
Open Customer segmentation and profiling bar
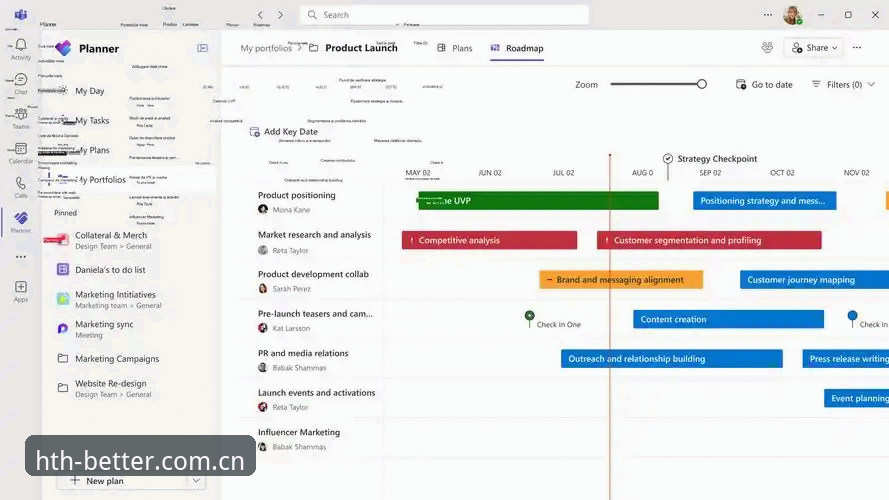[x=709, y=240]
